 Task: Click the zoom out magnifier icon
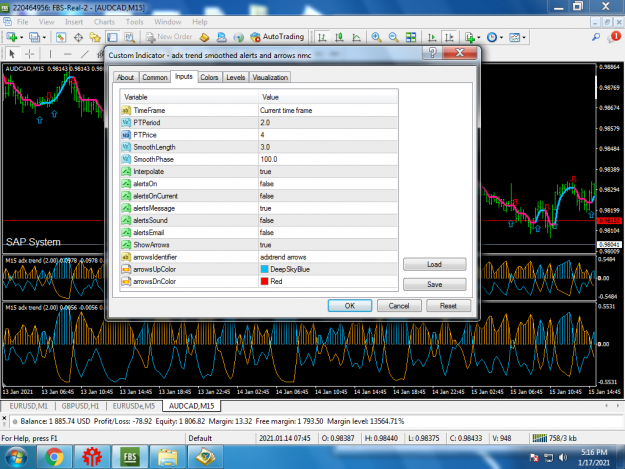click(393, 37)
